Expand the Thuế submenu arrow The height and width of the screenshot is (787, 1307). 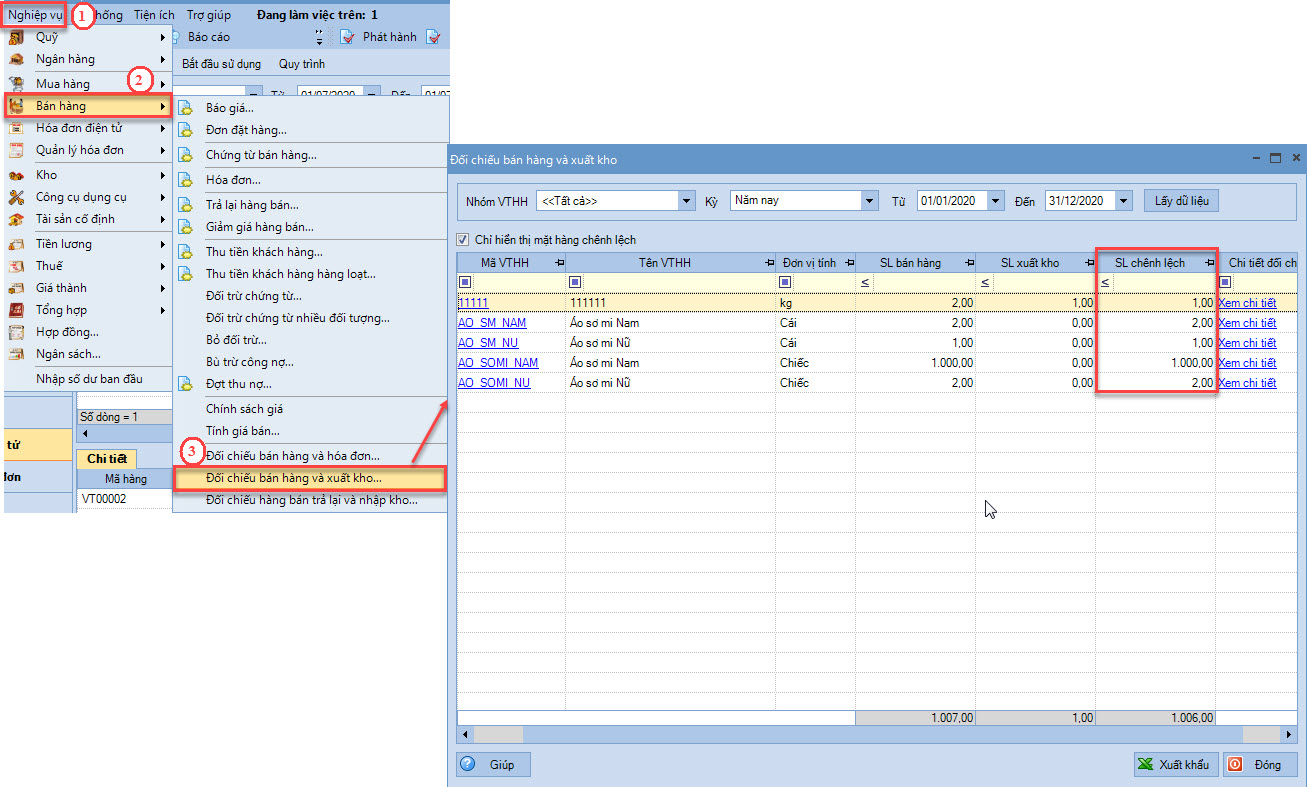[163, 266]
